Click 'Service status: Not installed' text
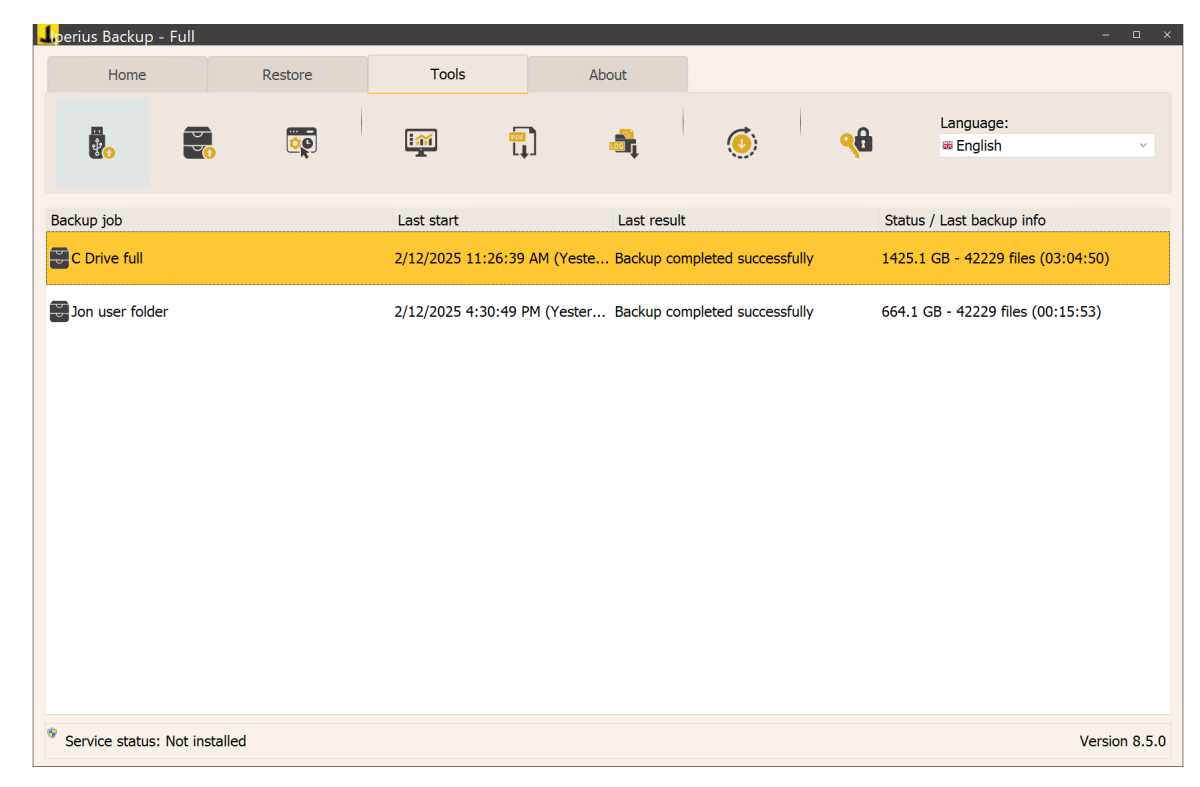Viewport: 1200px width, 787px height. click(x=155, y=741)
